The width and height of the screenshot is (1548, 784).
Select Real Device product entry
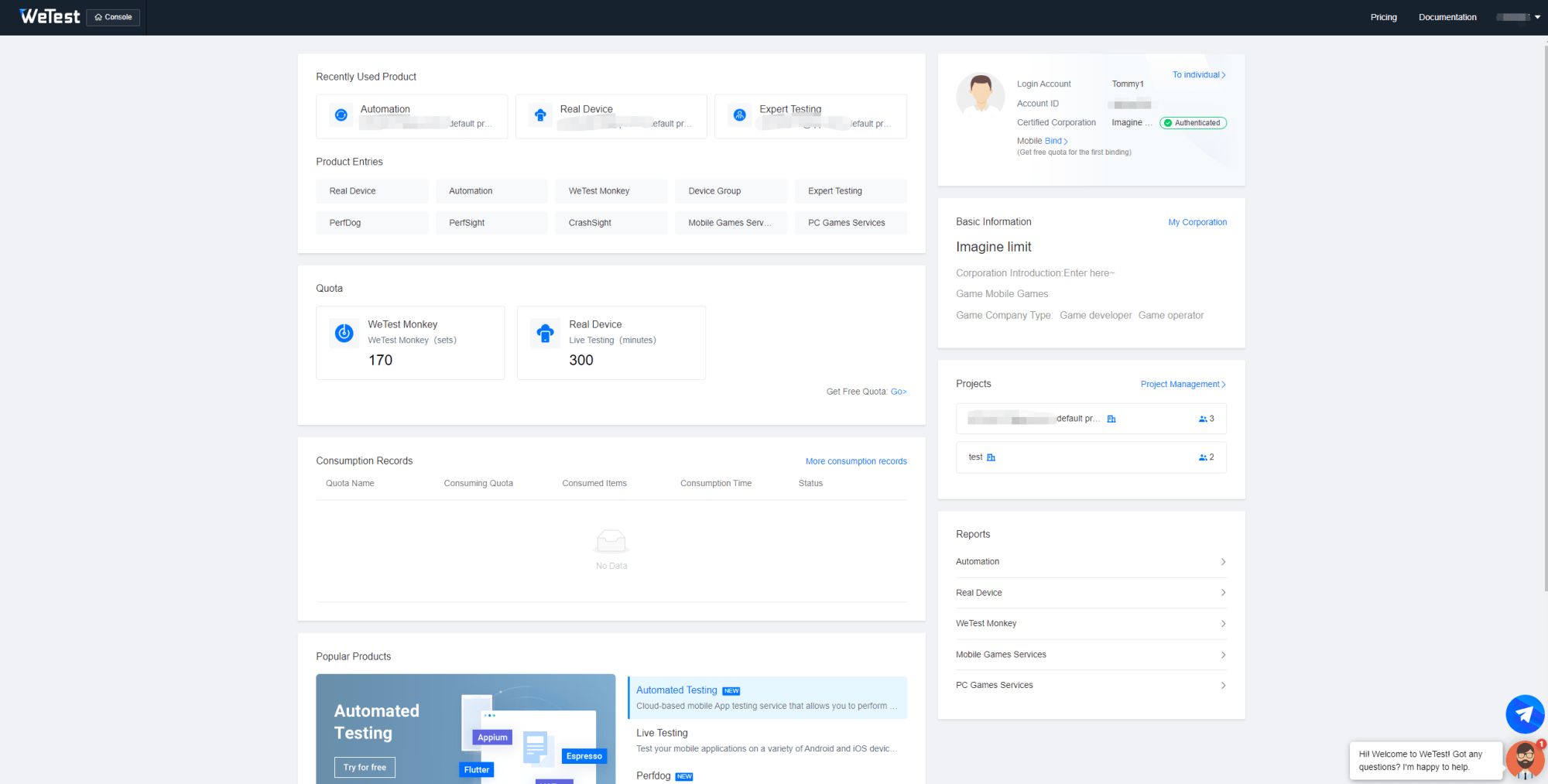coord(372,191)
